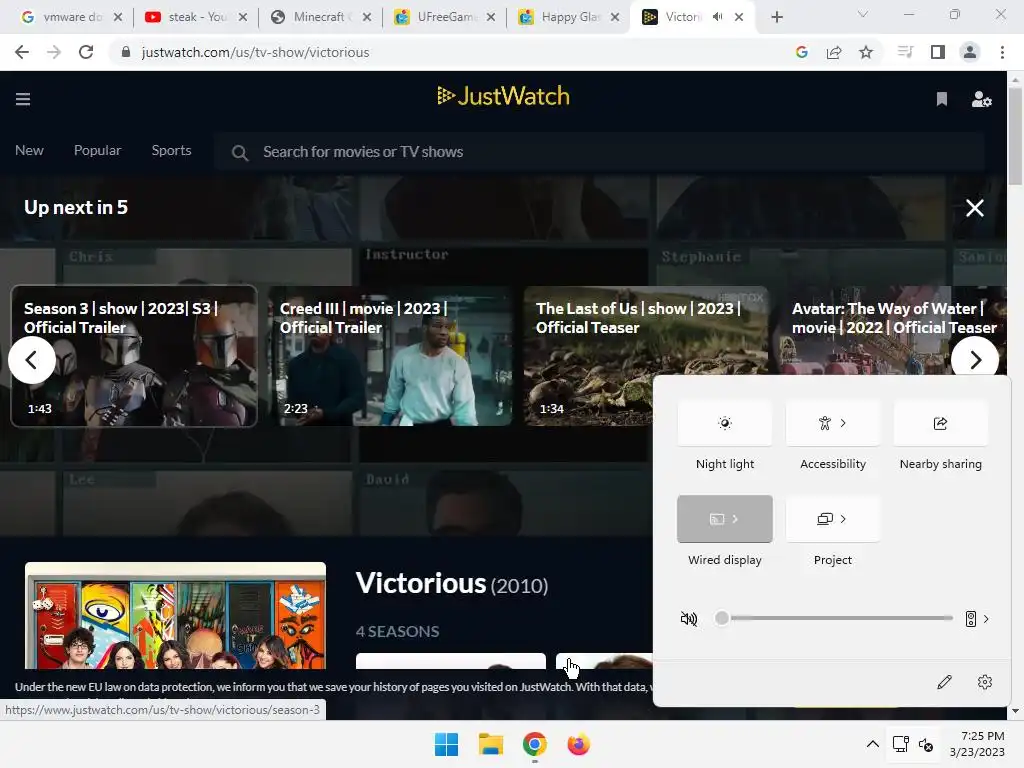Open Firefox from the taskbar
The image size is (1024, 768).
[x=578, y=744]
